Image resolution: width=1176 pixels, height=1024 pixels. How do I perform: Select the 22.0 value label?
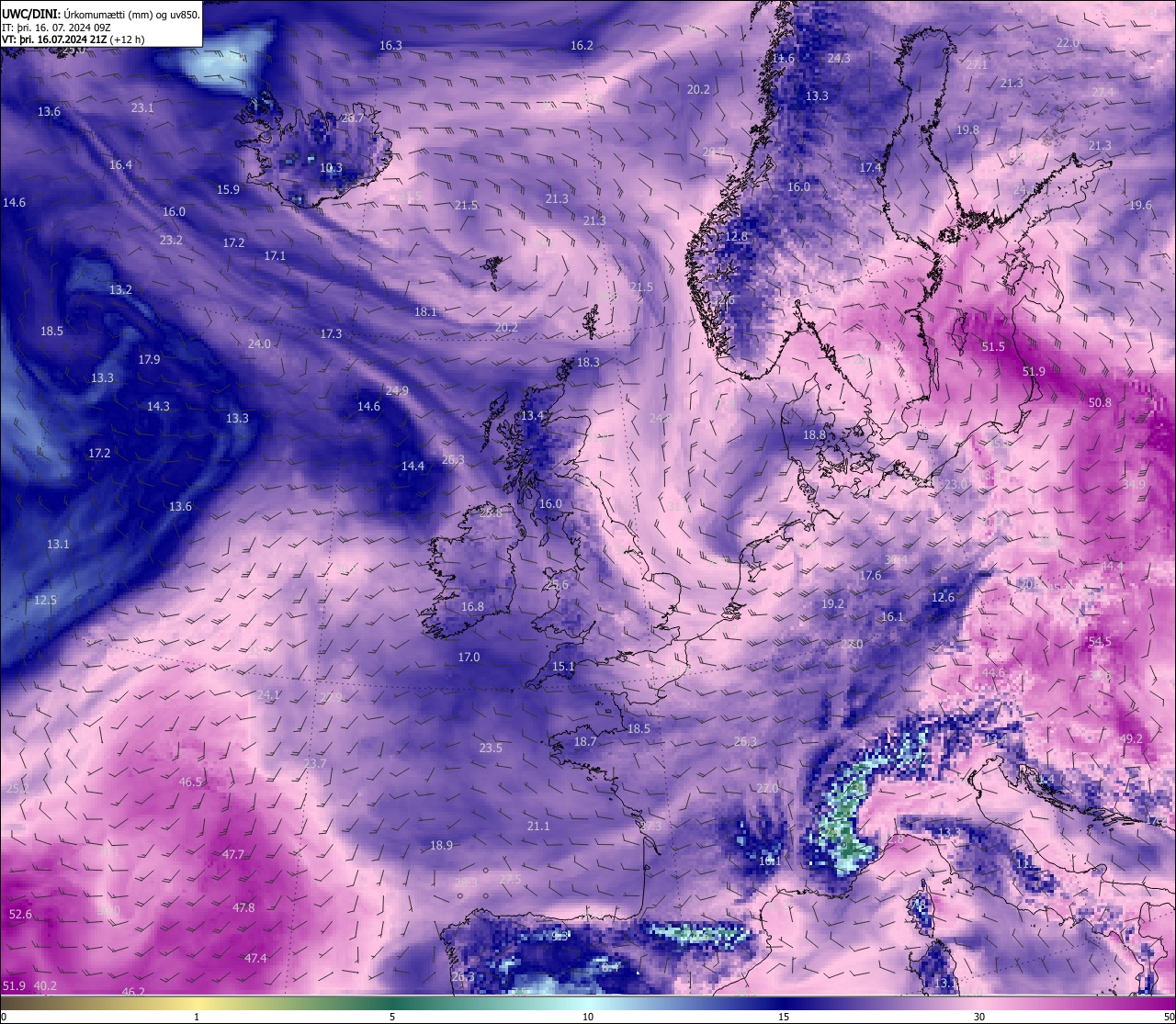pos(1068,43)
